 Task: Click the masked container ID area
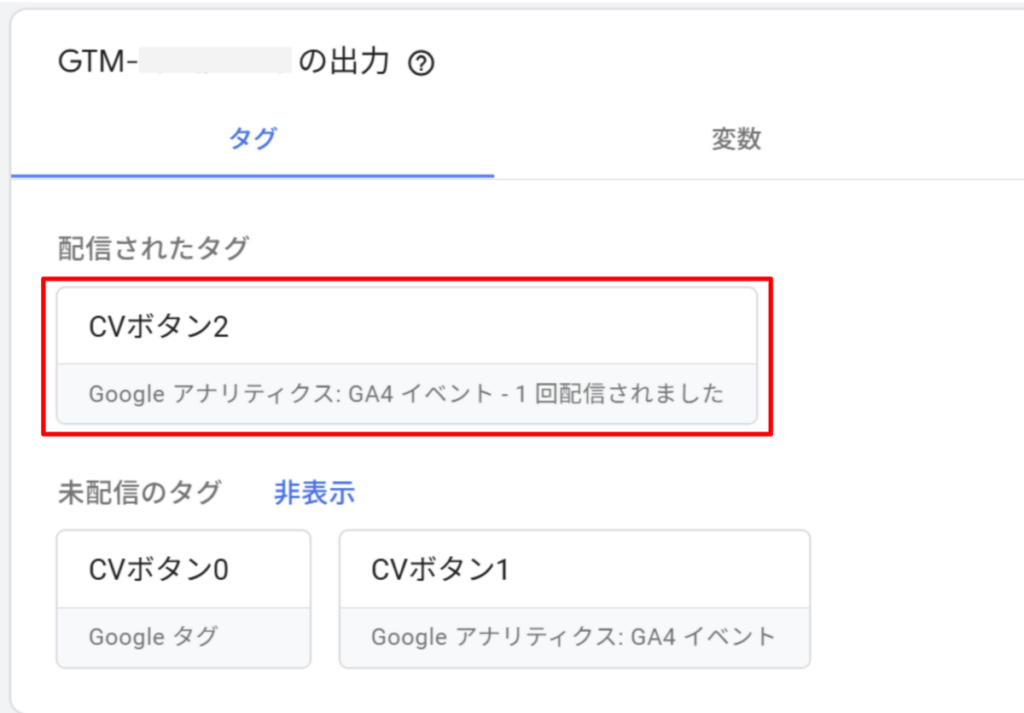tap(215, 62)
